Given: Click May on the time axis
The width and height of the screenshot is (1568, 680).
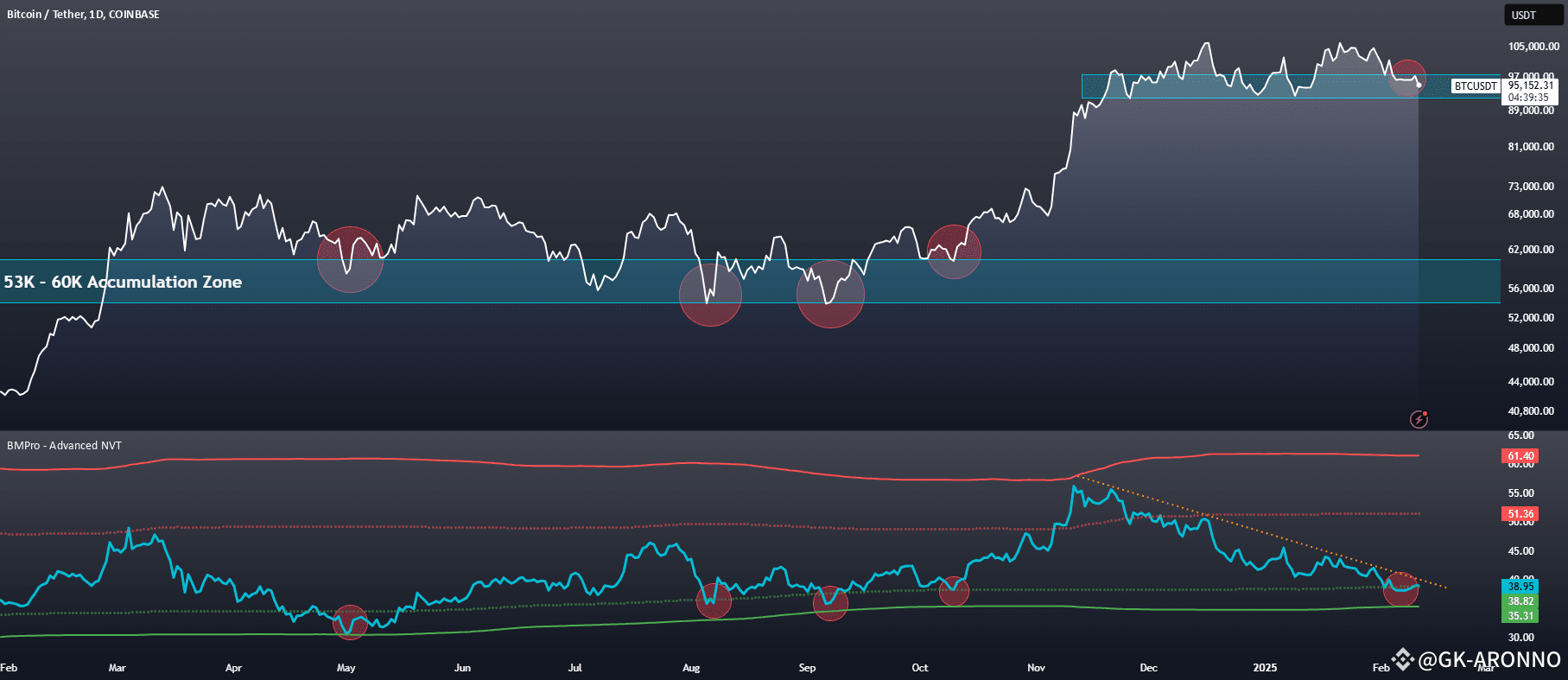Looking at the screenshot, I should [x=346, y=668].
